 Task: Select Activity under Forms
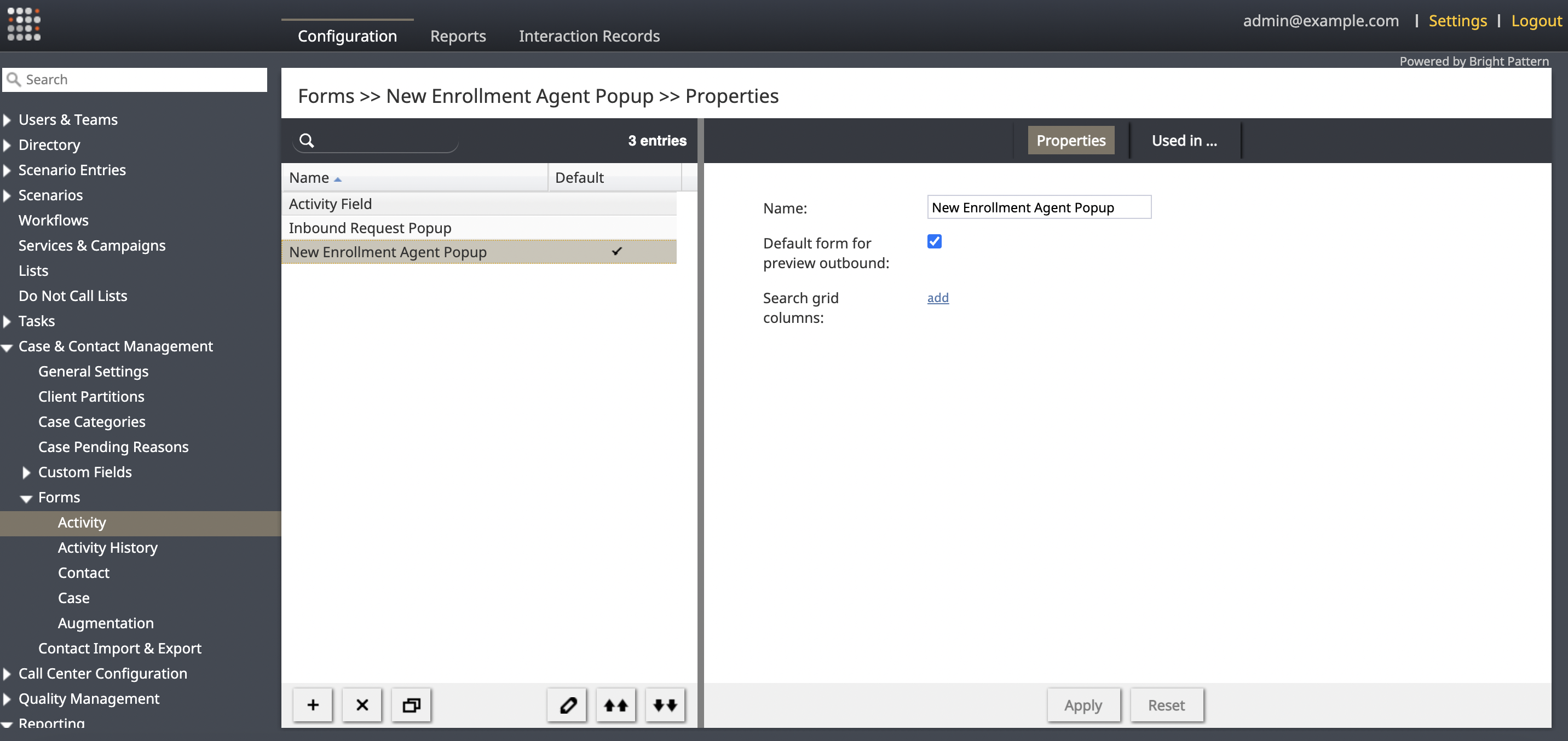(x=141, y=523)
